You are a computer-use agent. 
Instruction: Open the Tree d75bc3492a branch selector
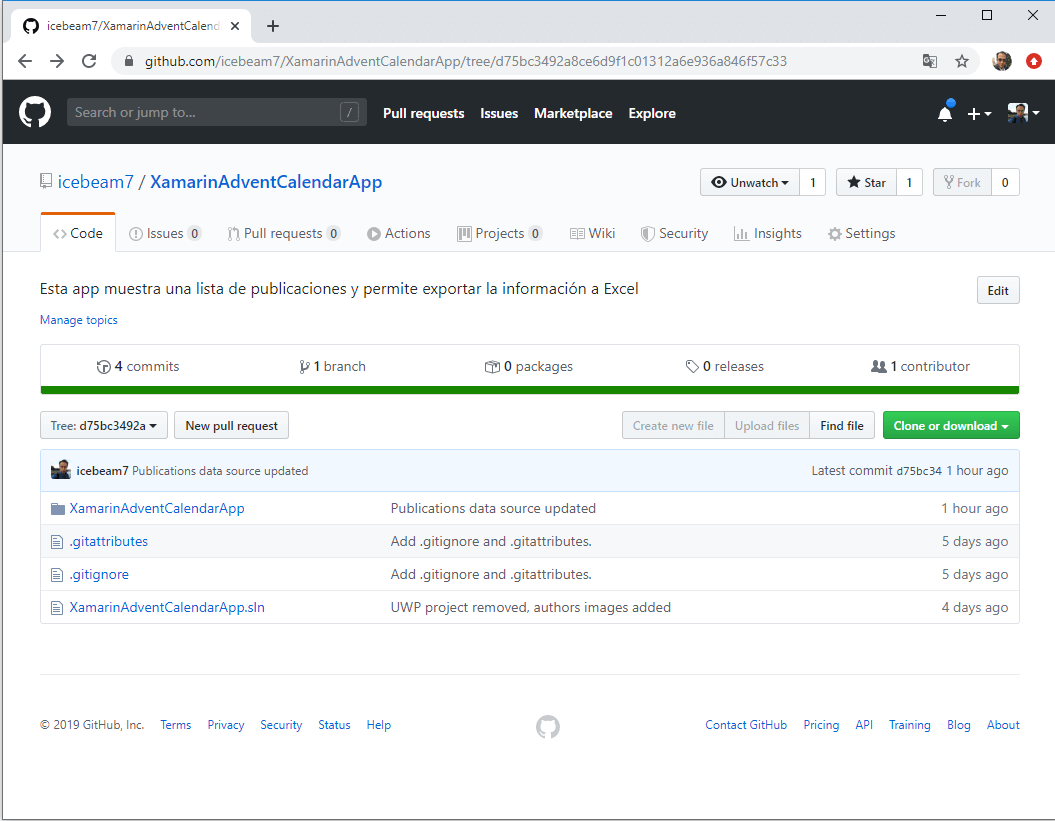click(x=103, y=424)
